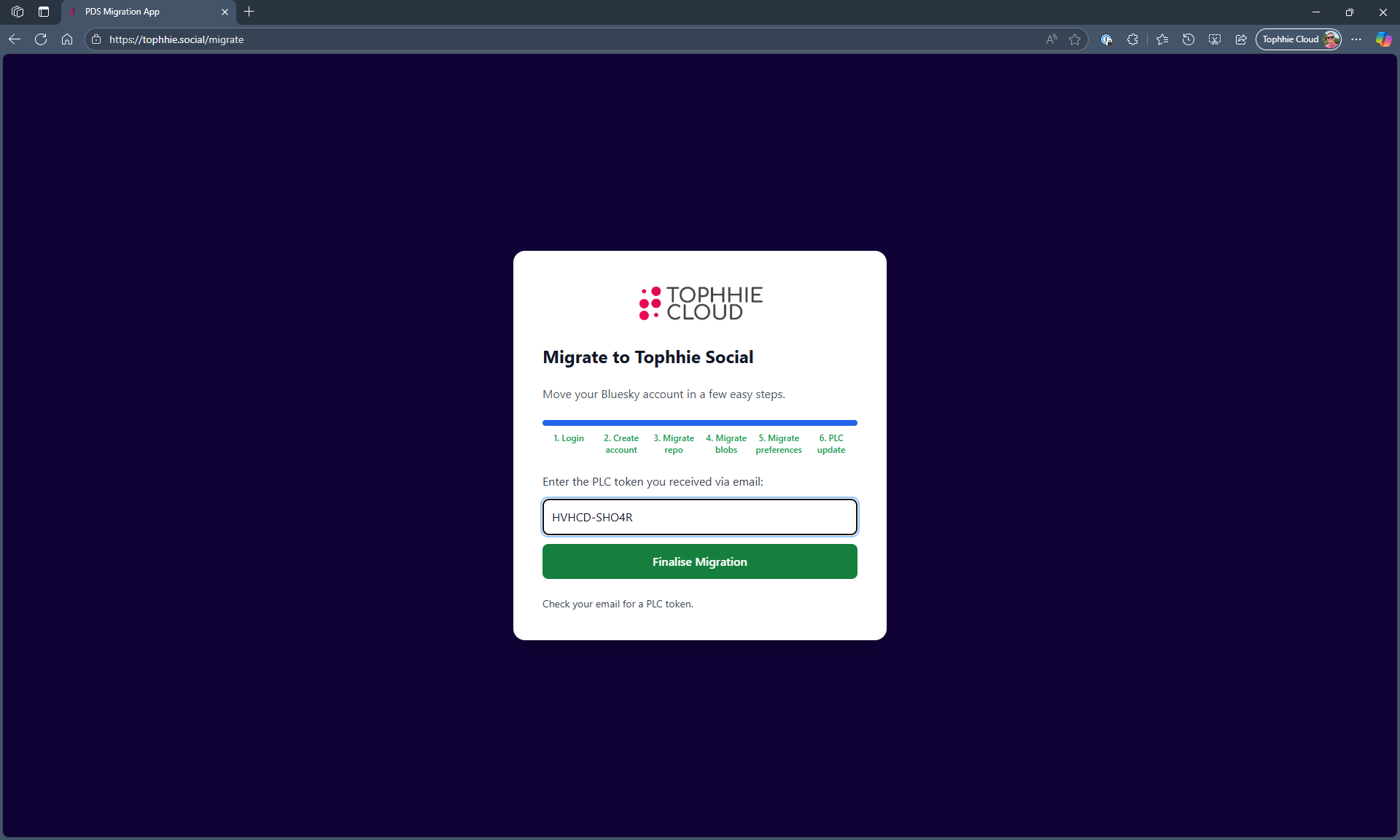Click 'Check your email for a PLC token.' text
Screen dimensions: 1400x840
click(618, 604)
